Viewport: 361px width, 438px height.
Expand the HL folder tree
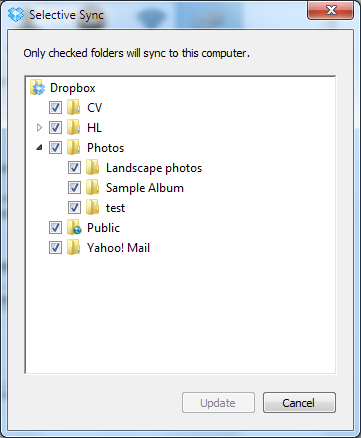39,128
